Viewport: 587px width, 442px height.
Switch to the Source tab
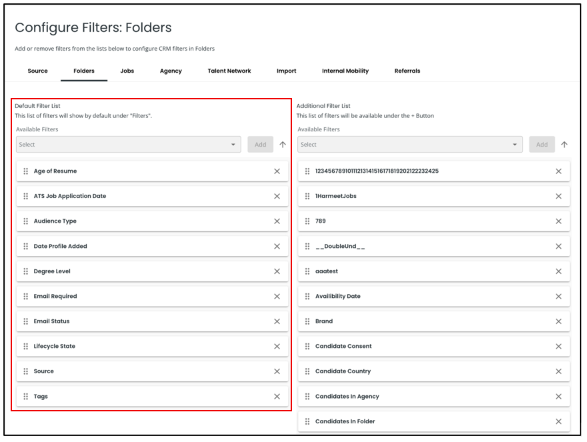coord(38,71)
